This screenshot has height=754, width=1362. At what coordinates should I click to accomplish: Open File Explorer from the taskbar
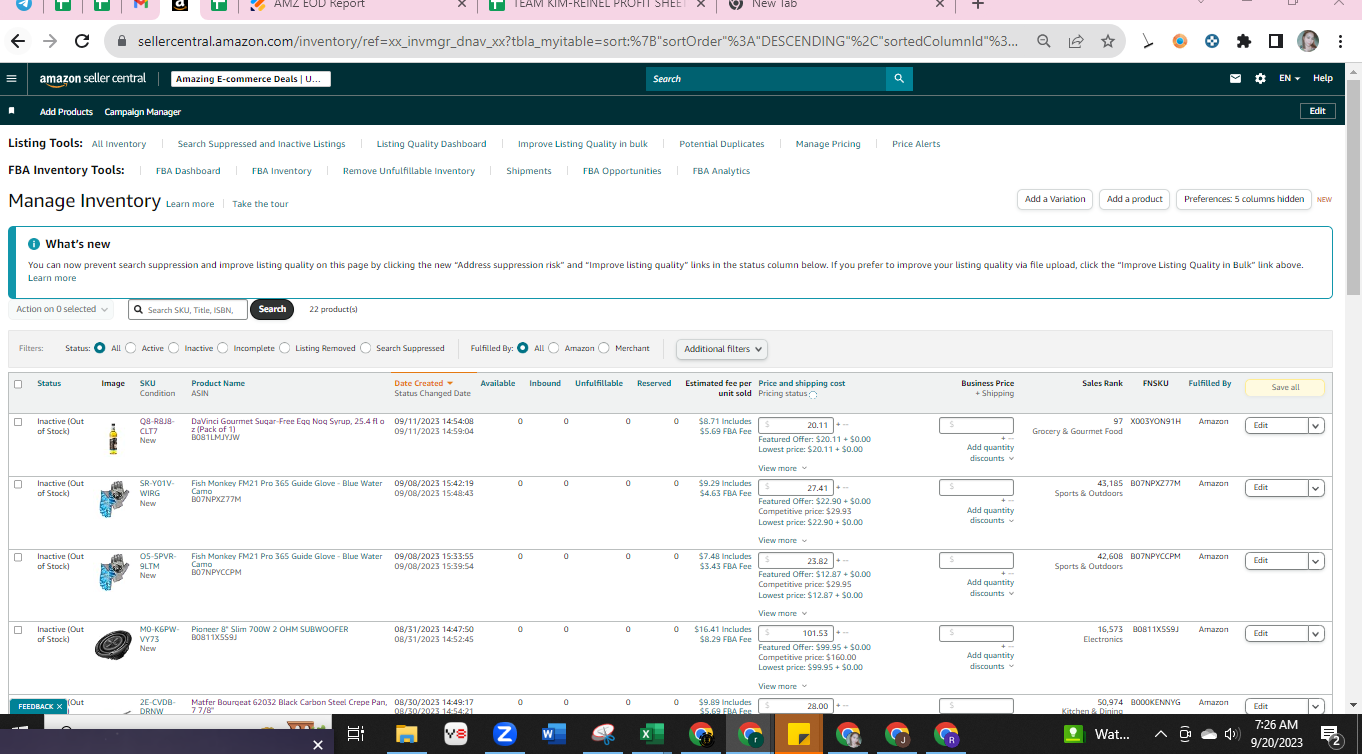[x=406, y=735]
